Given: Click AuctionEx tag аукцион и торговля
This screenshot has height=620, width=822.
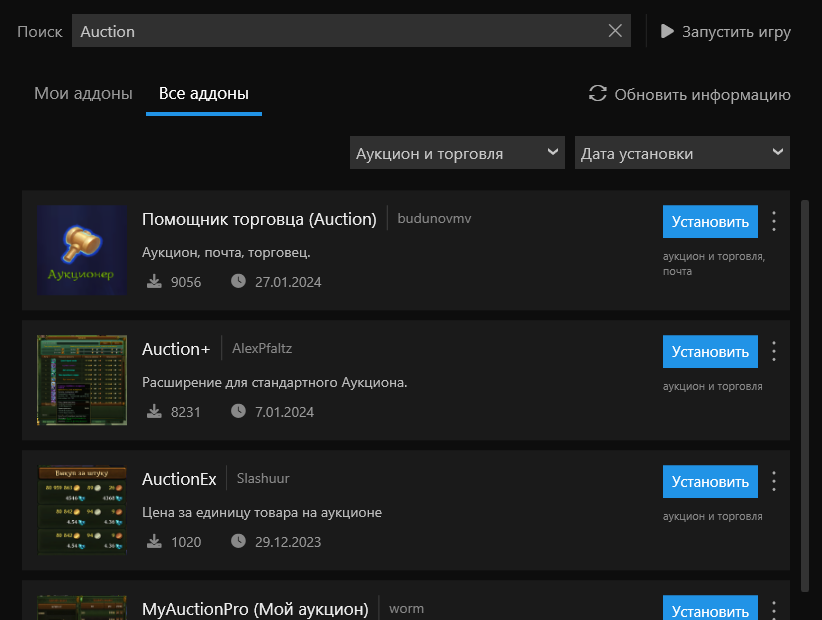Looking at the screenshot, I should 712,516.
